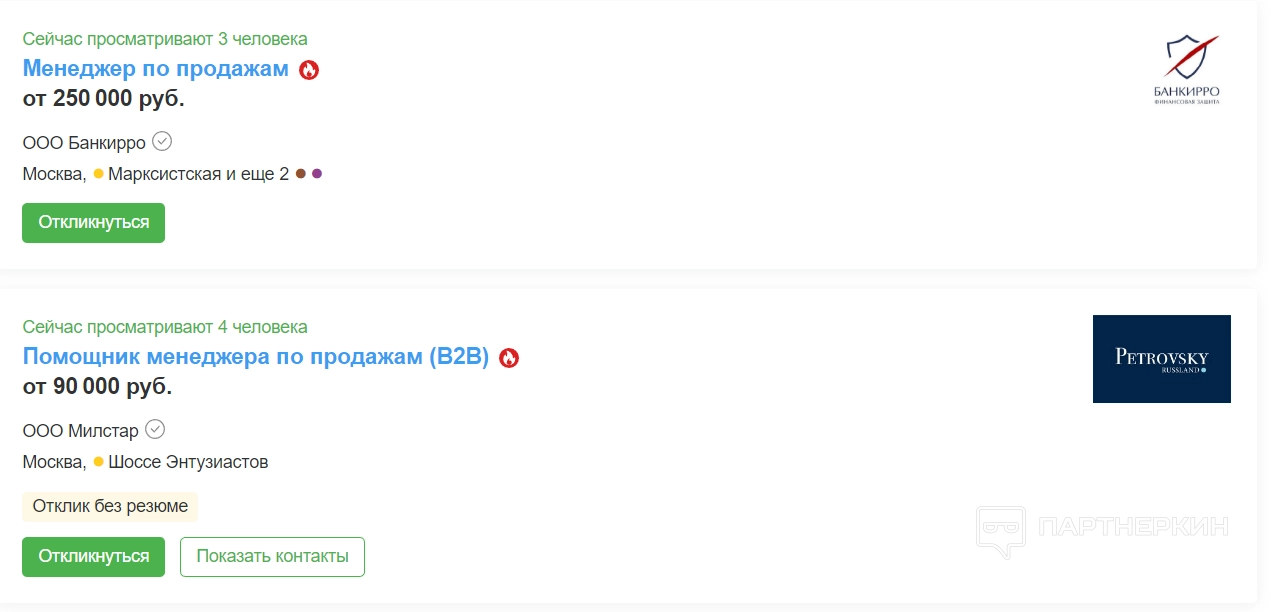Click the yellow metro dot before Марксистская
The height and width of the screenshot is (612, 1280).
coord(98,174)
